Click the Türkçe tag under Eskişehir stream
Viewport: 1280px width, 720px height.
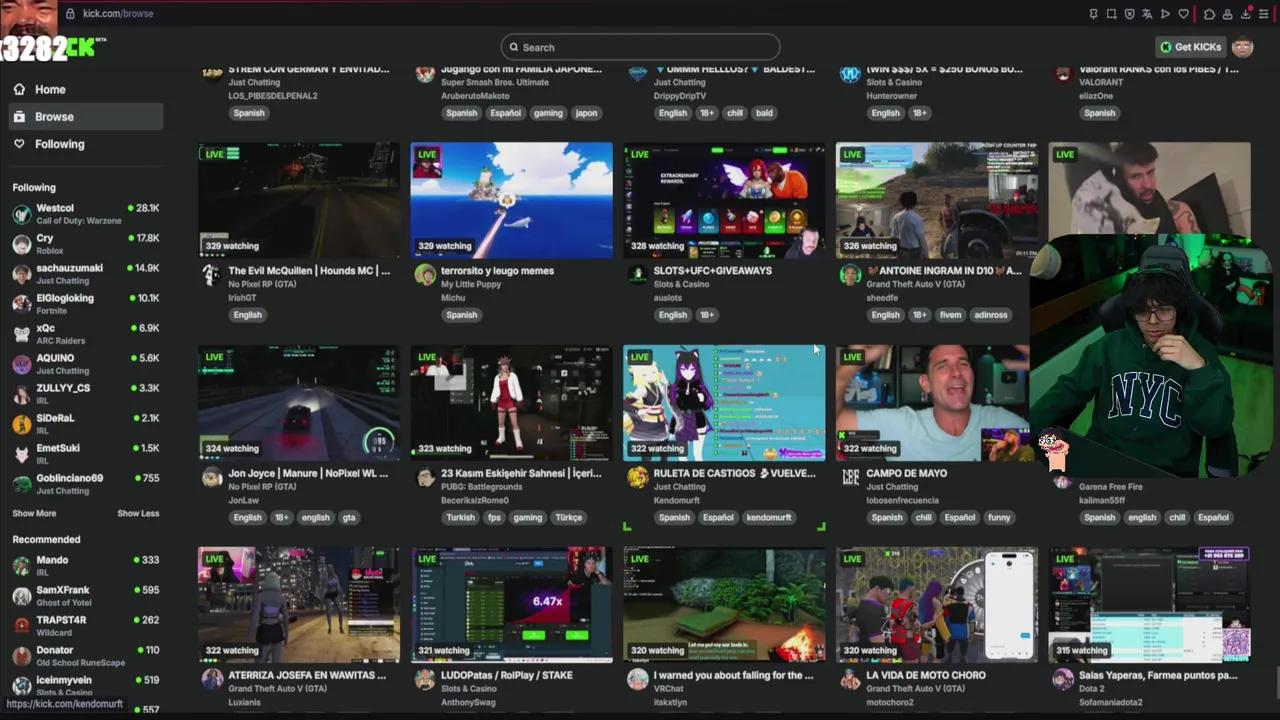(x=569, y=517)
